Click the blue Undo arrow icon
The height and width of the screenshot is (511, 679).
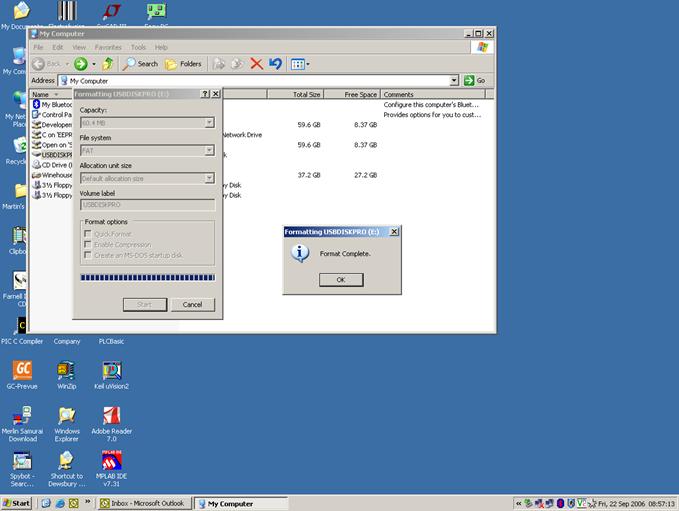pos(275,64)
